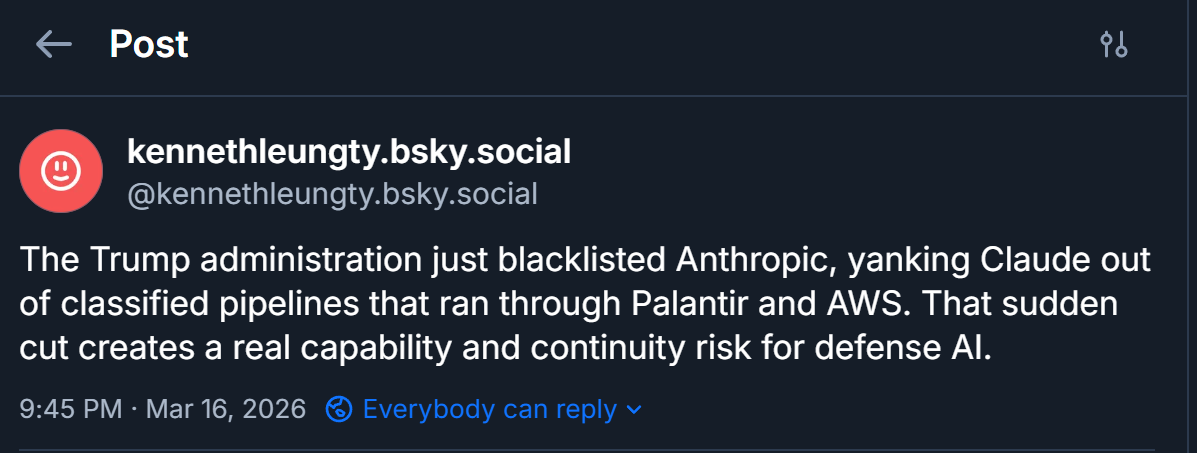Click the Everybody can reply label
1197x453 pixels.
[x=489, y=409]
